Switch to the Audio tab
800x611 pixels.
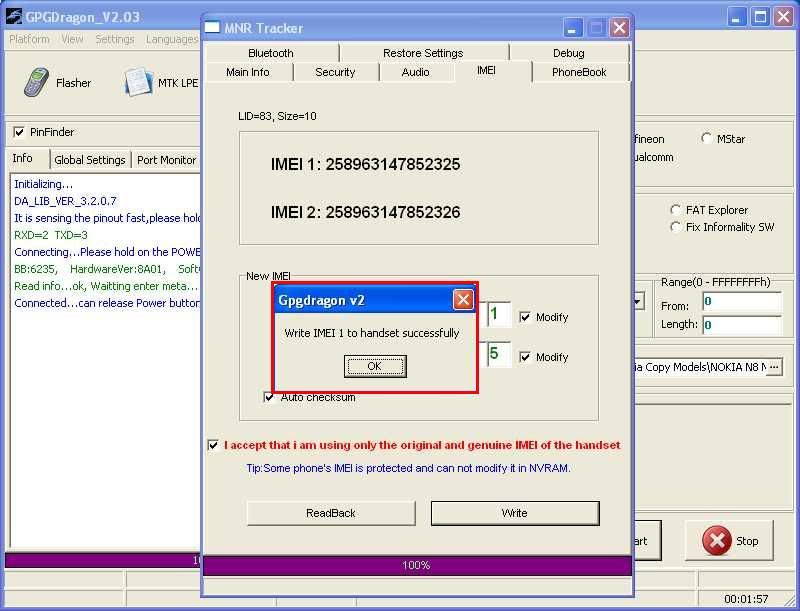pos(415,72)
